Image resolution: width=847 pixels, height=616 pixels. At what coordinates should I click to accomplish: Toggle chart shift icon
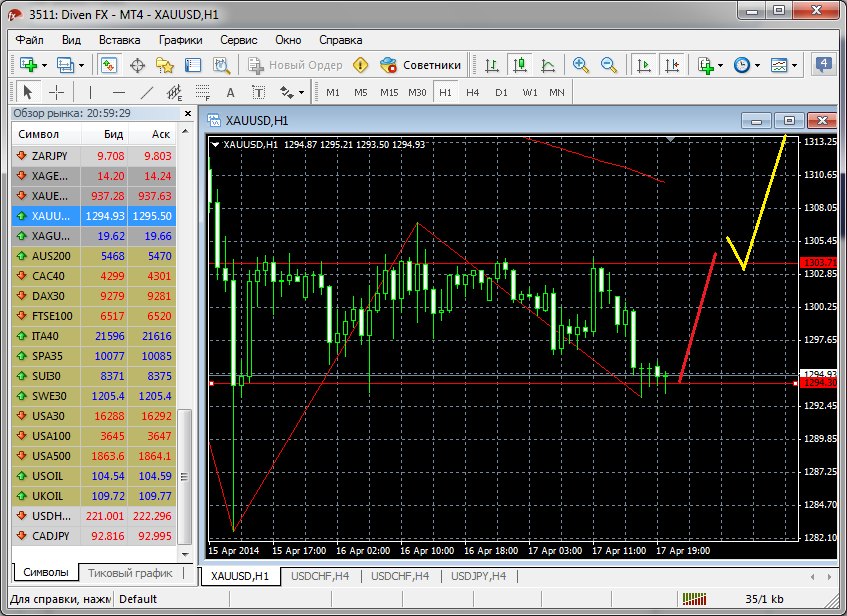pyautogui.click(x=672, y=65)
